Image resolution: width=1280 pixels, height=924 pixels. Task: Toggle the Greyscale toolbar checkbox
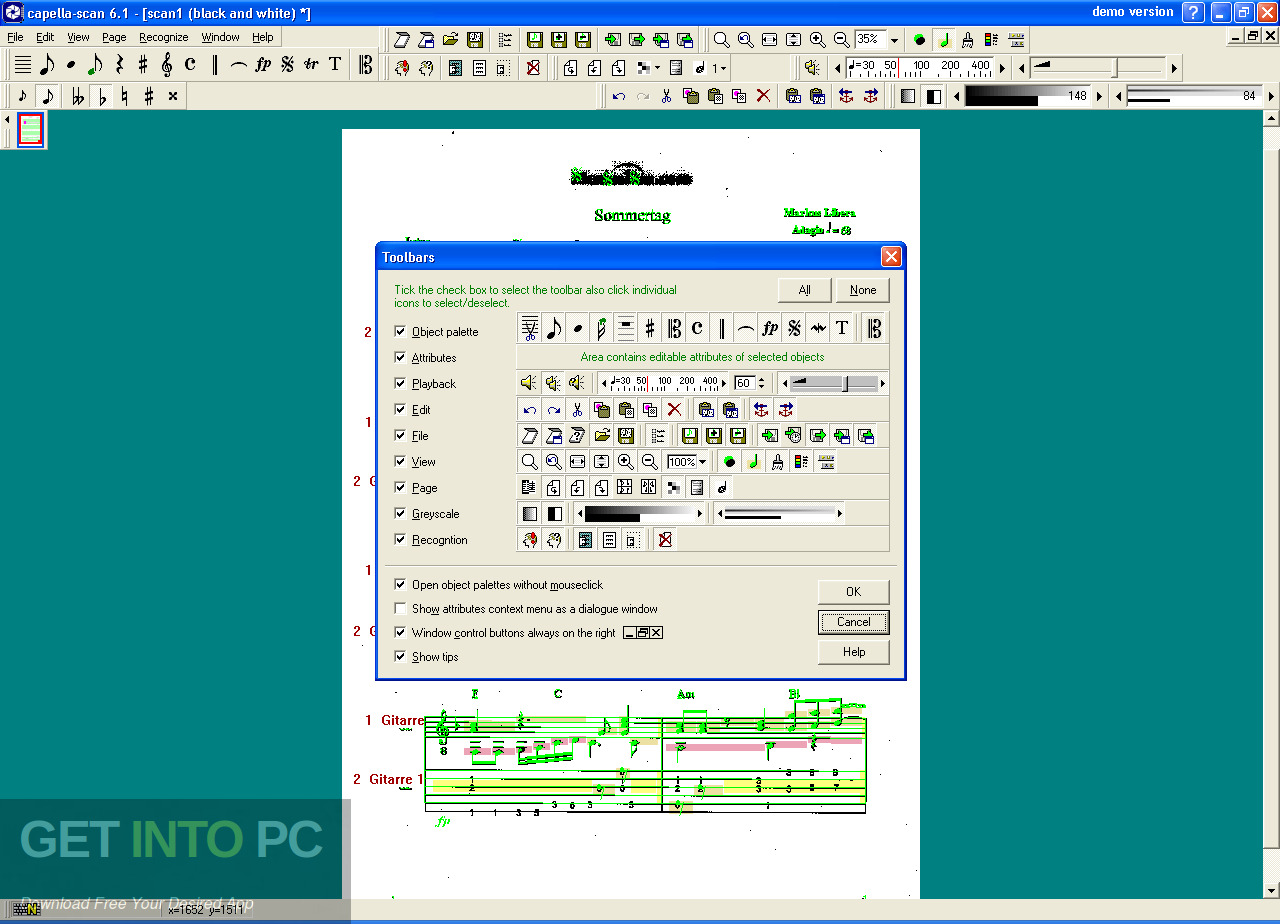pyautogui.click(x=401, y=513)
